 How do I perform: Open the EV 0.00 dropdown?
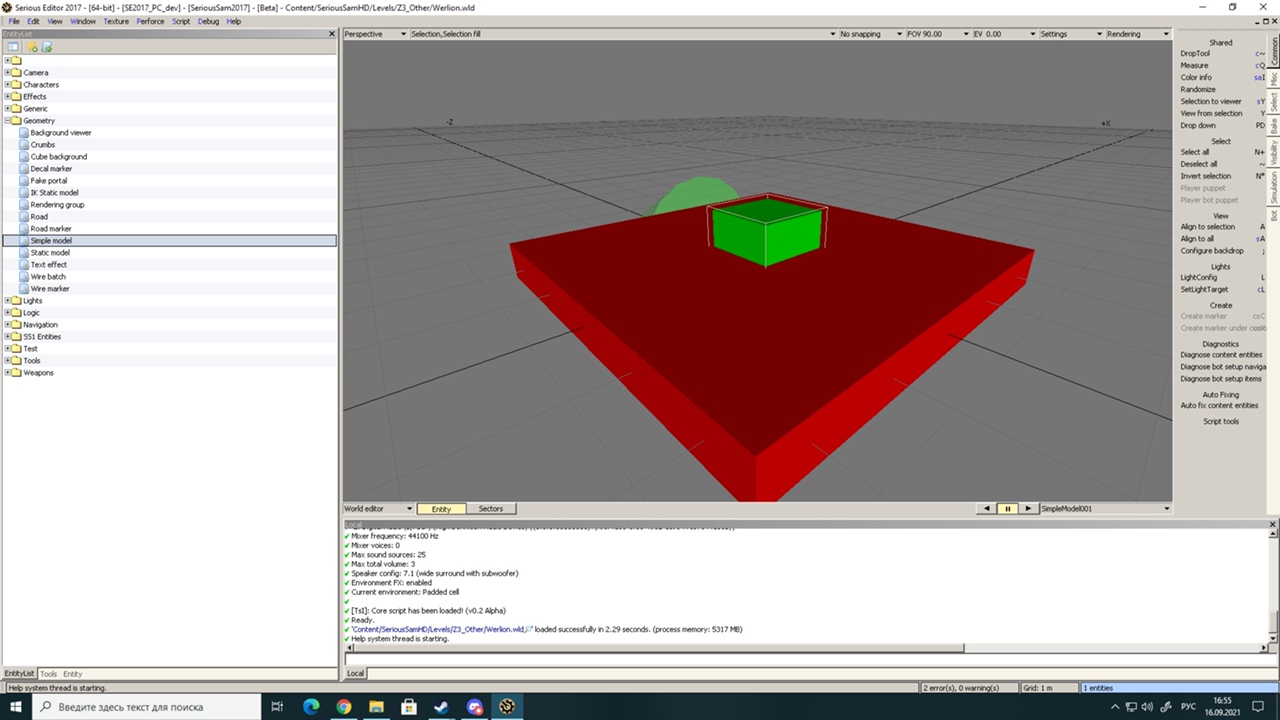pos(1003,34)
